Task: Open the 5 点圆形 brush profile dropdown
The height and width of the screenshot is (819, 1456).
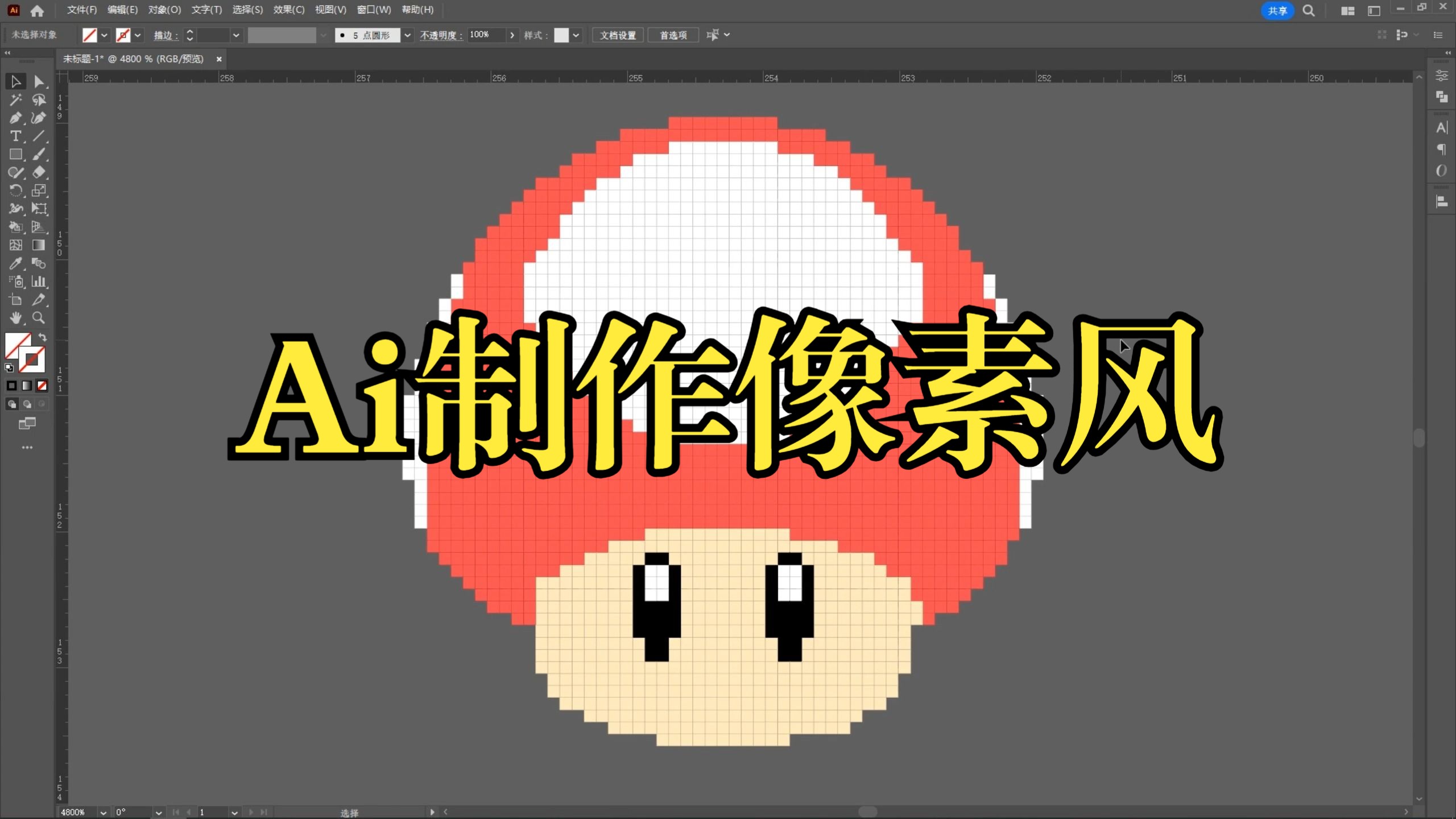Action: [x=407, y=35]
